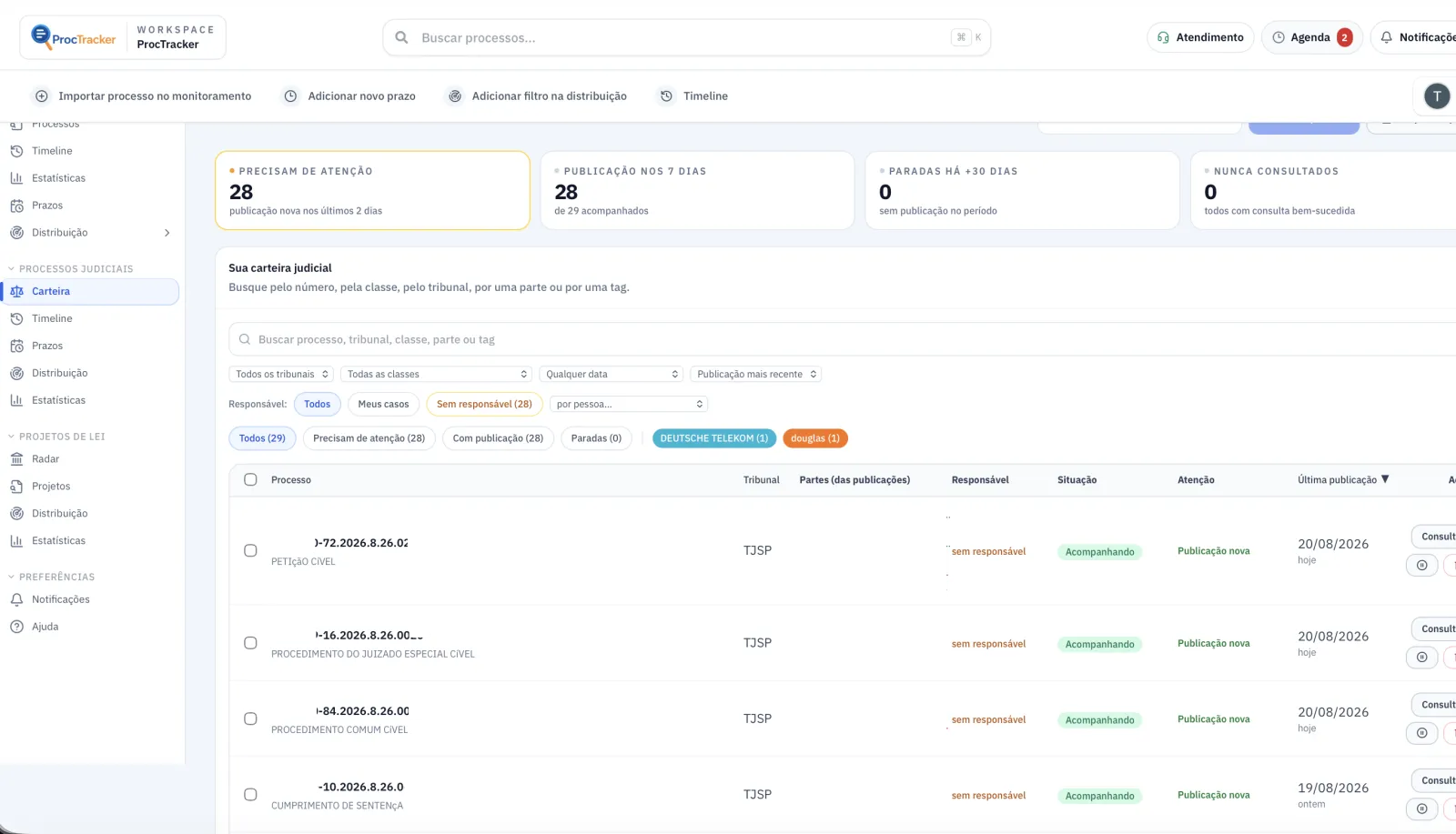1456x834 pixels.
Task: Open Ajuda help item
Action: point(45,627)
